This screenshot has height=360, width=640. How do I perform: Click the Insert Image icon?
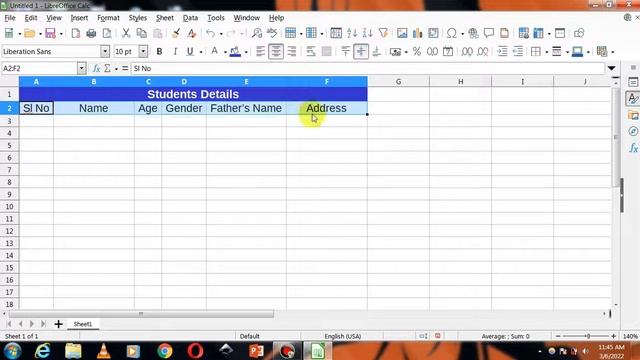point(402,33)
